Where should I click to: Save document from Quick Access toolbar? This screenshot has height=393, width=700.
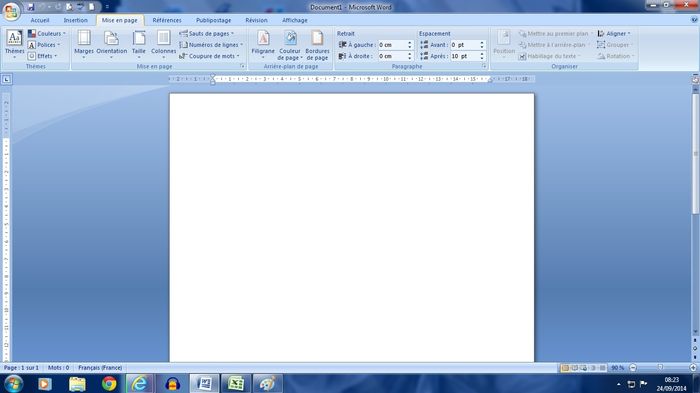31,7
